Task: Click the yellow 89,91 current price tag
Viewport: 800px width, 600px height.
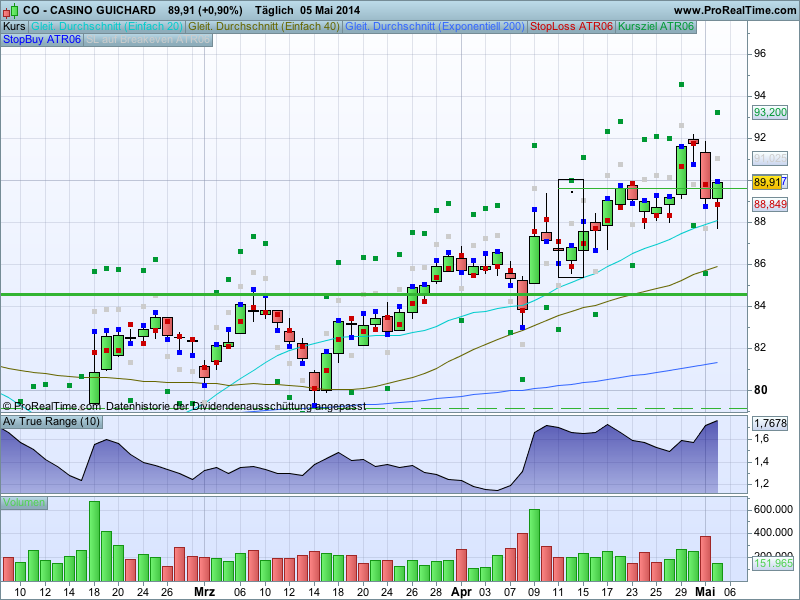Action: (767, 182)
